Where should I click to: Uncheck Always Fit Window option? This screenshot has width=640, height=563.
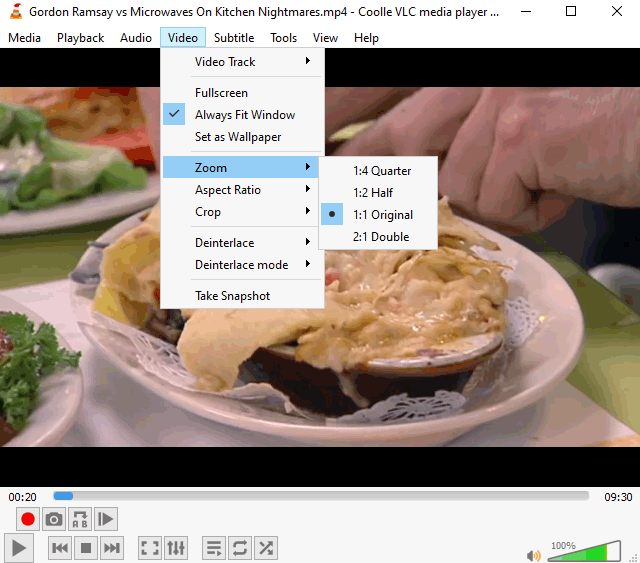click(244, 115)
